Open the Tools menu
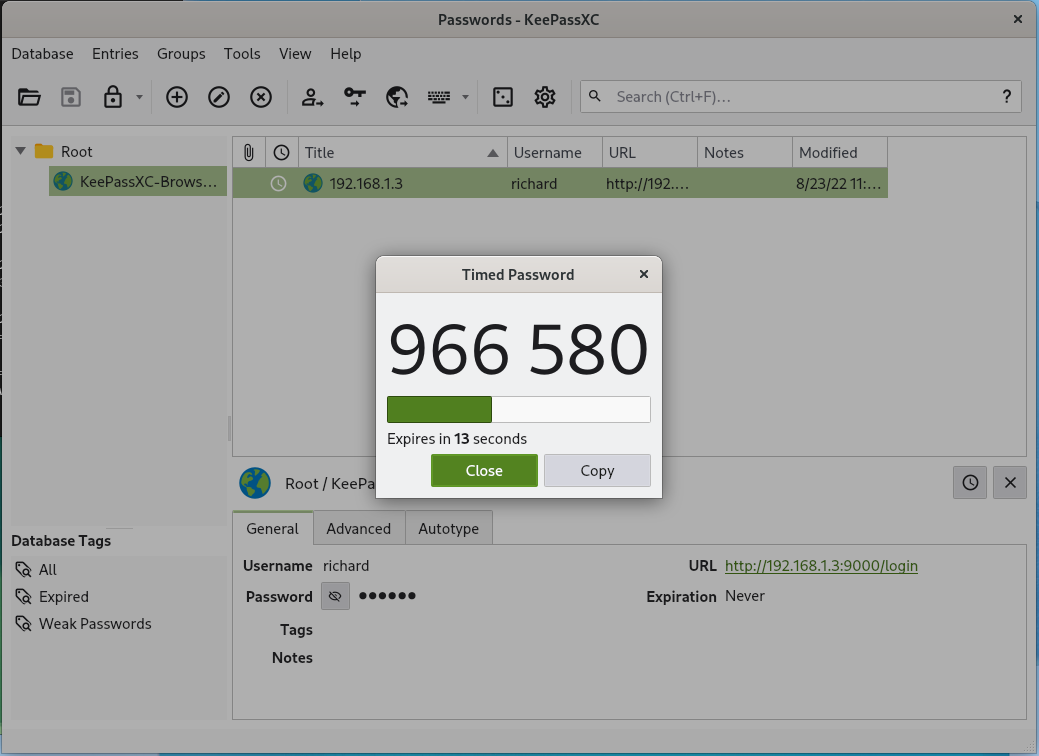Image resolution: width=1039 pixels, height=756 pixels. pyautogui.click(x=242, y=54)
